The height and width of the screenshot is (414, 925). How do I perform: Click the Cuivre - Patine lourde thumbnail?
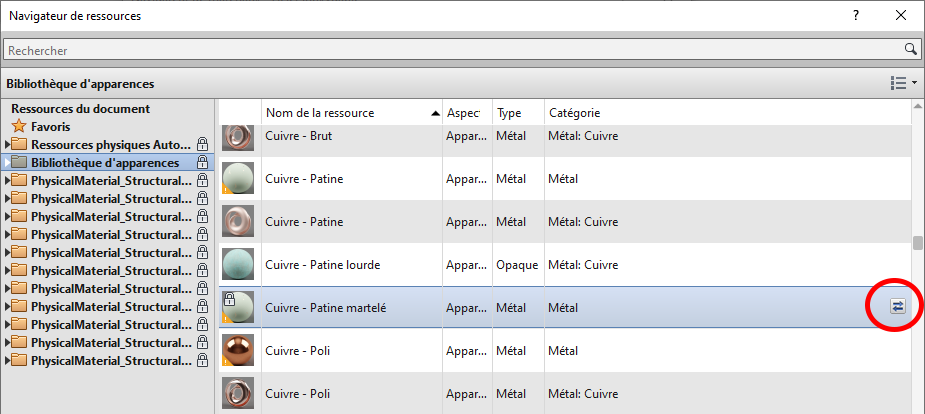(238, 265)
